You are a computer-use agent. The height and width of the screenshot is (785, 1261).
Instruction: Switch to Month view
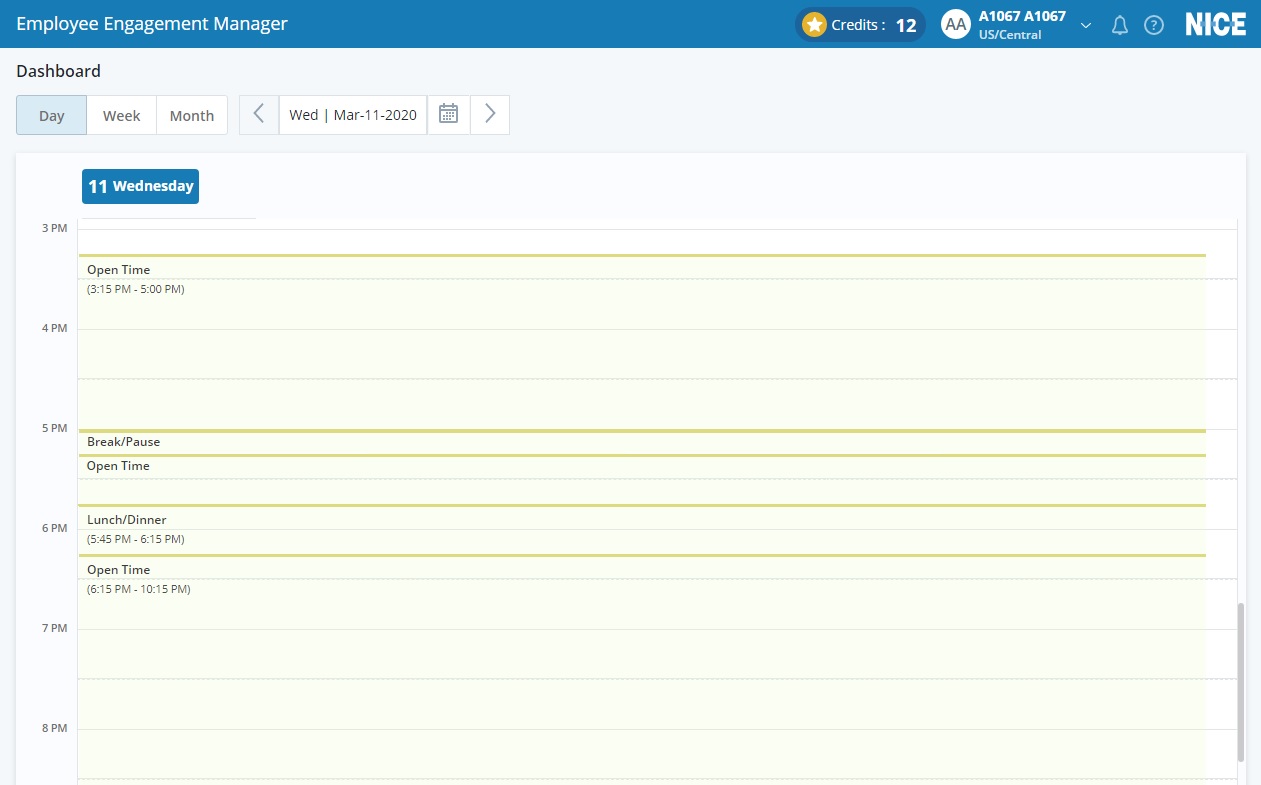click(192, 115)
